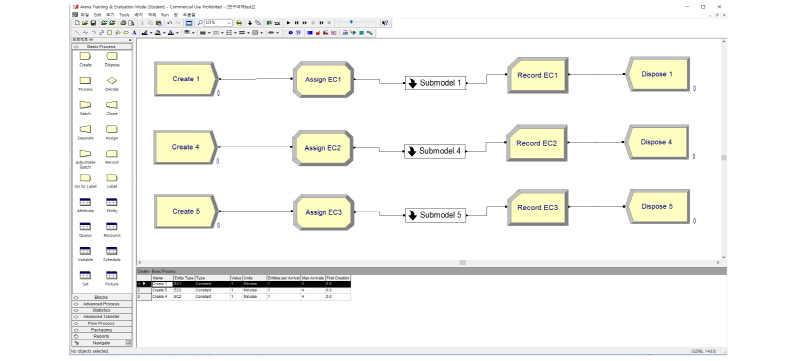Expand the Blocks panel section
This screenshot has width=800, height=361.
[102, 297]
